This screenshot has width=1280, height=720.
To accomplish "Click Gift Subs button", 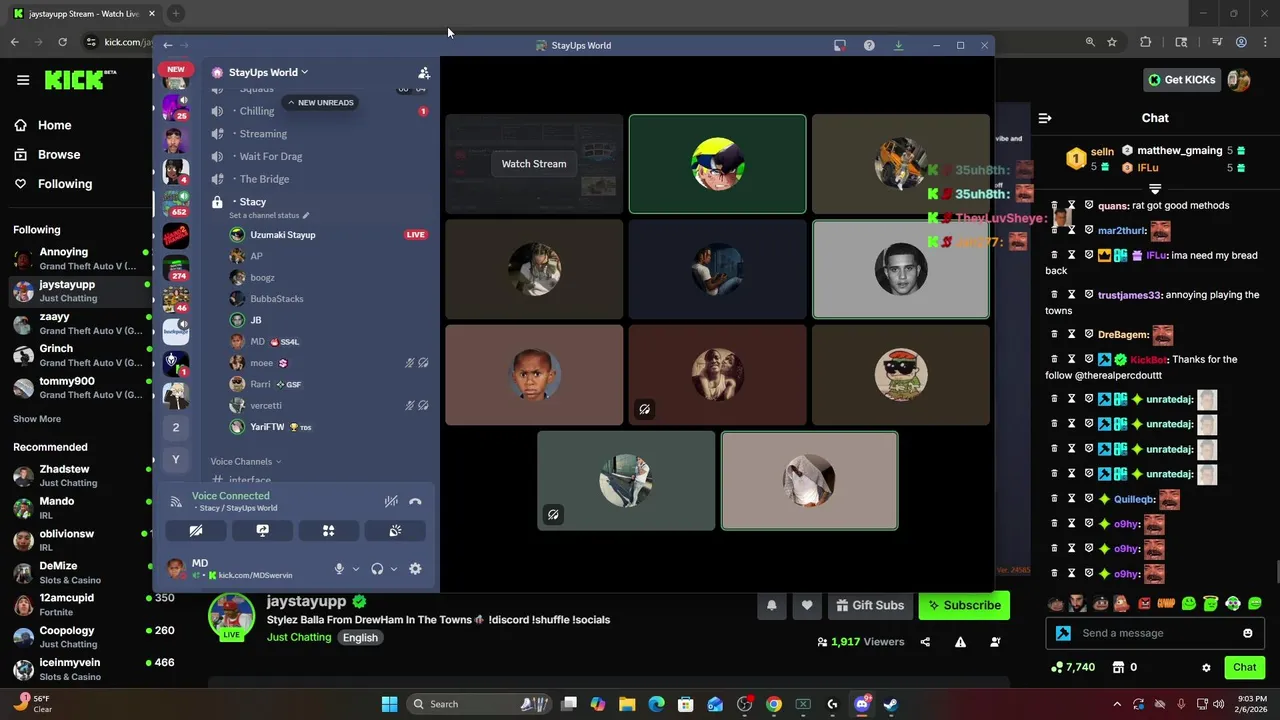I will pos(870,605).
